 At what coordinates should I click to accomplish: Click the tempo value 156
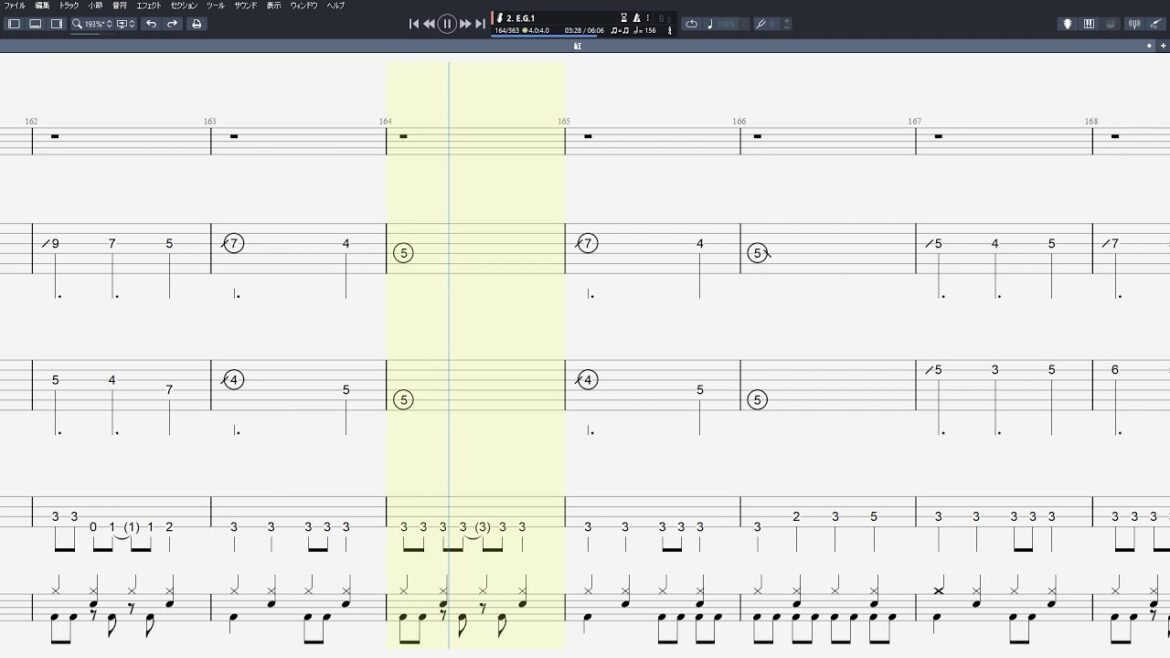(x=650, y=31)
